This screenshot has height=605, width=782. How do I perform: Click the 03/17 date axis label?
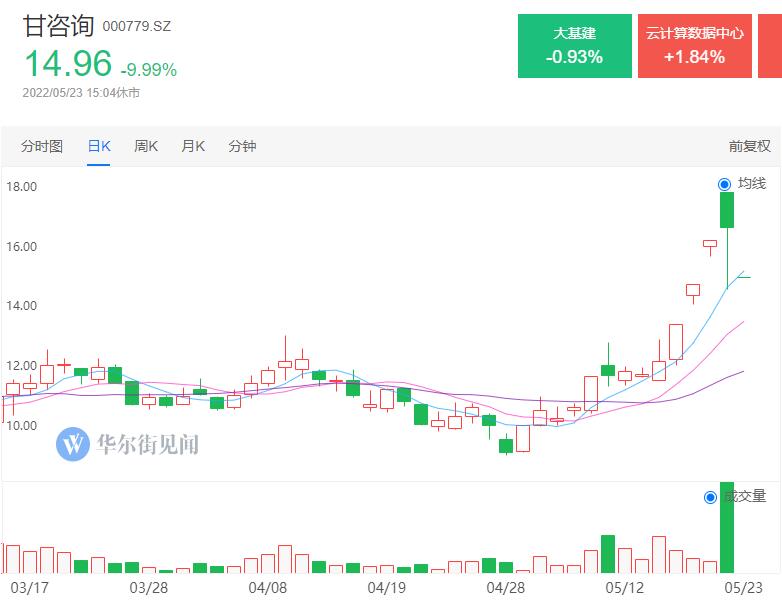point(29,588)
